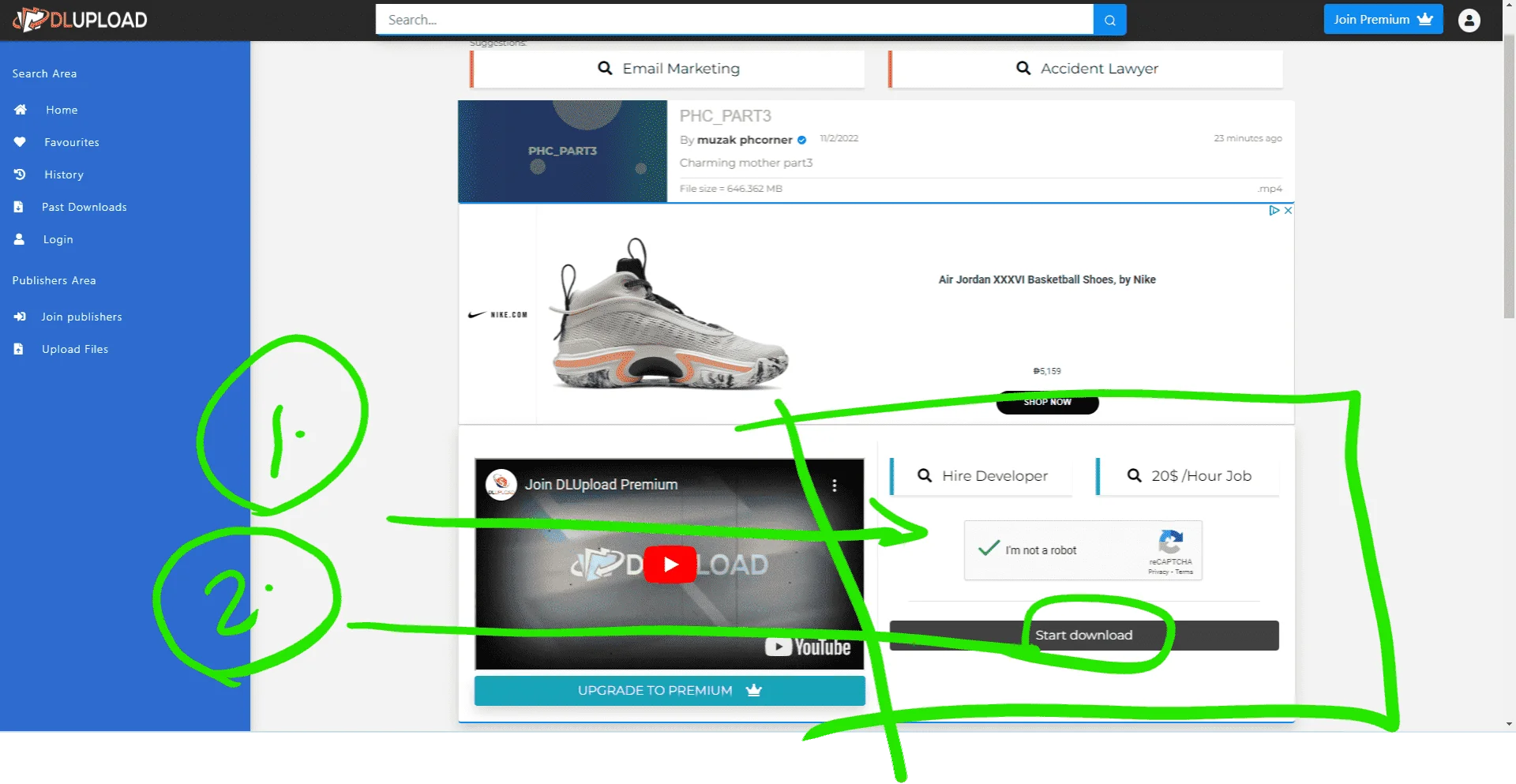Click the Start download button
This screenshot has height=784, width=1516.
pyautogui.click(x=1084, y=636)
